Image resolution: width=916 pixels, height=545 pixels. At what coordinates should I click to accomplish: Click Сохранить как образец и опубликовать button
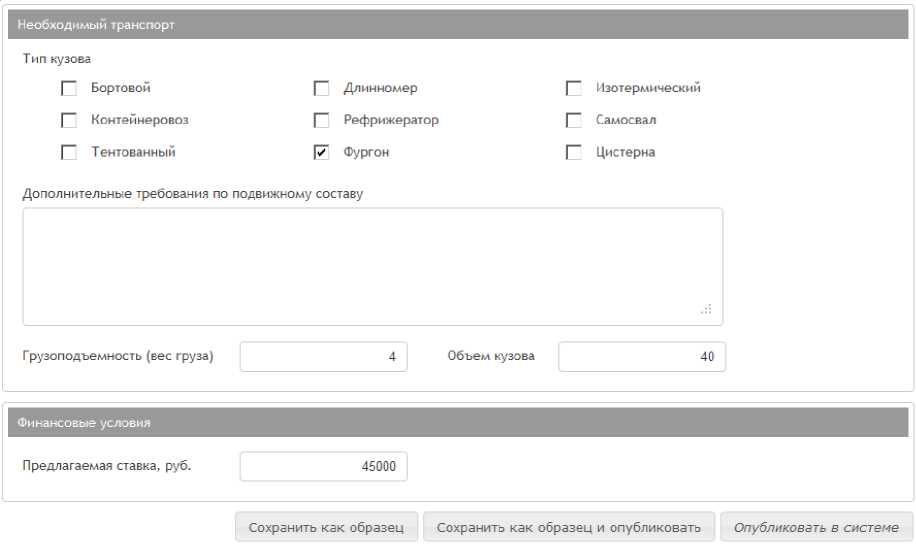click(x=569, y=528)
